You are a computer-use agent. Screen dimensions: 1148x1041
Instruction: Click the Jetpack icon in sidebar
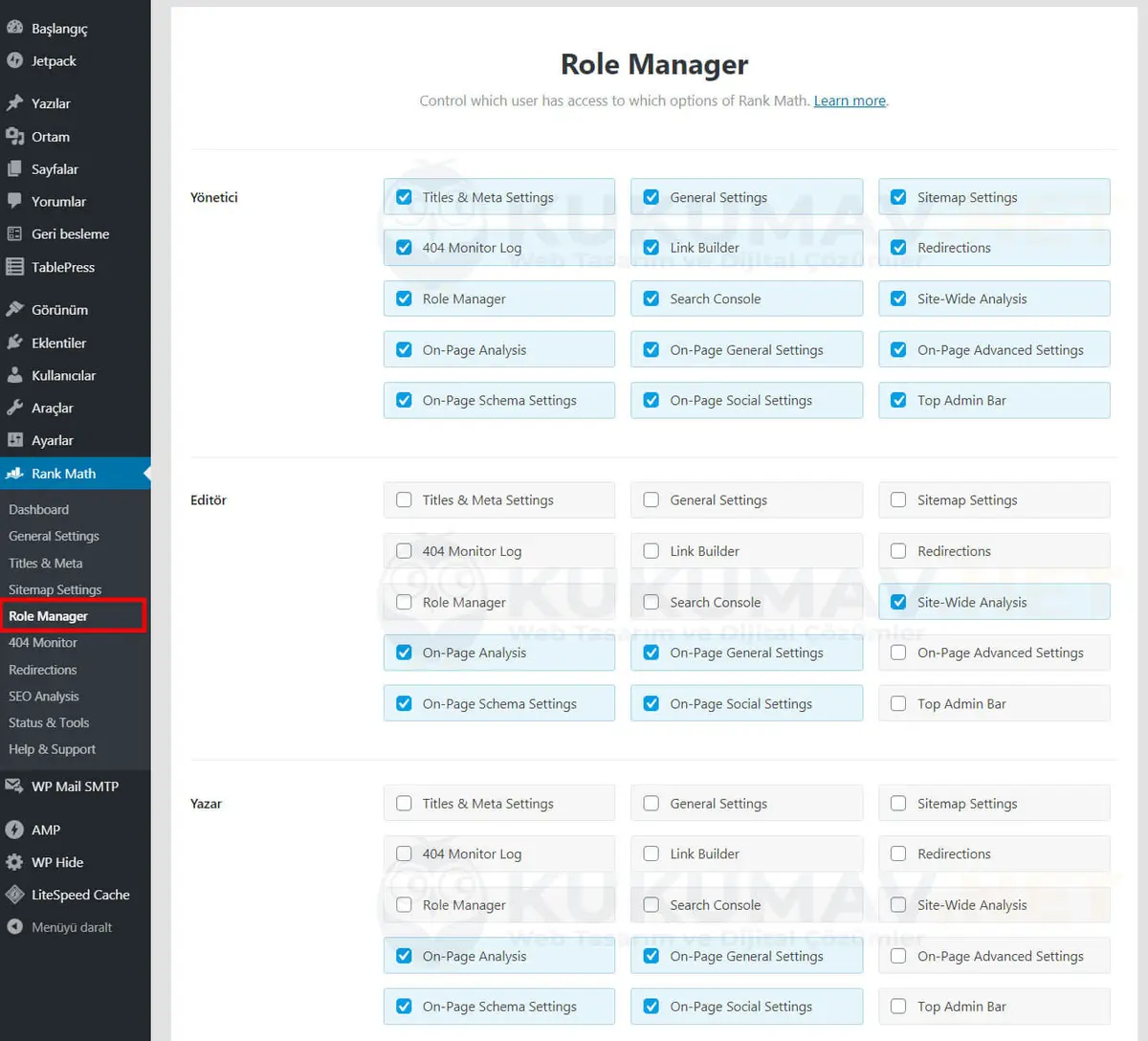(14, 60)
